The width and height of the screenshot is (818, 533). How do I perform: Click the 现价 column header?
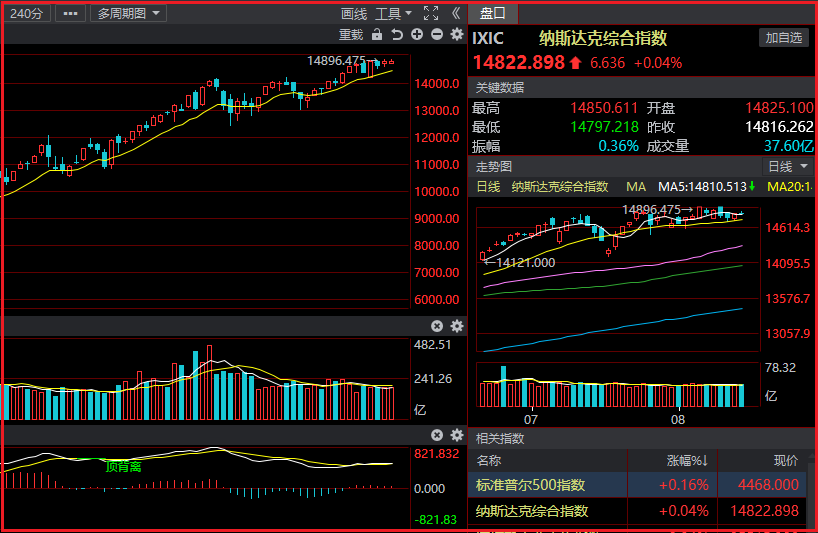pos(786,461)
